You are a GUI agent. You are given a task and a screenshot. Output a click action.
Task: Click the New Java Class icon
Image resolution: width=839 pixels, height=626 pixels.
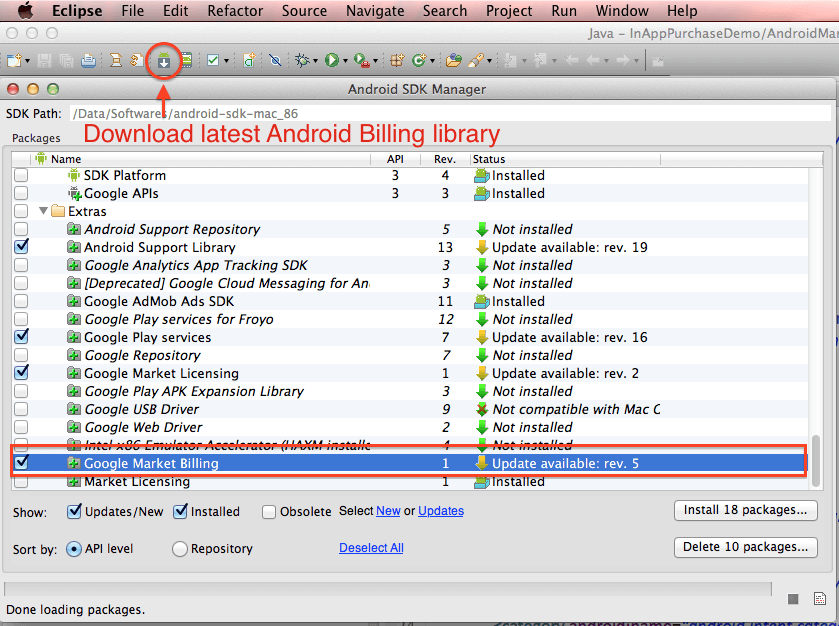(x=419, y=60)
